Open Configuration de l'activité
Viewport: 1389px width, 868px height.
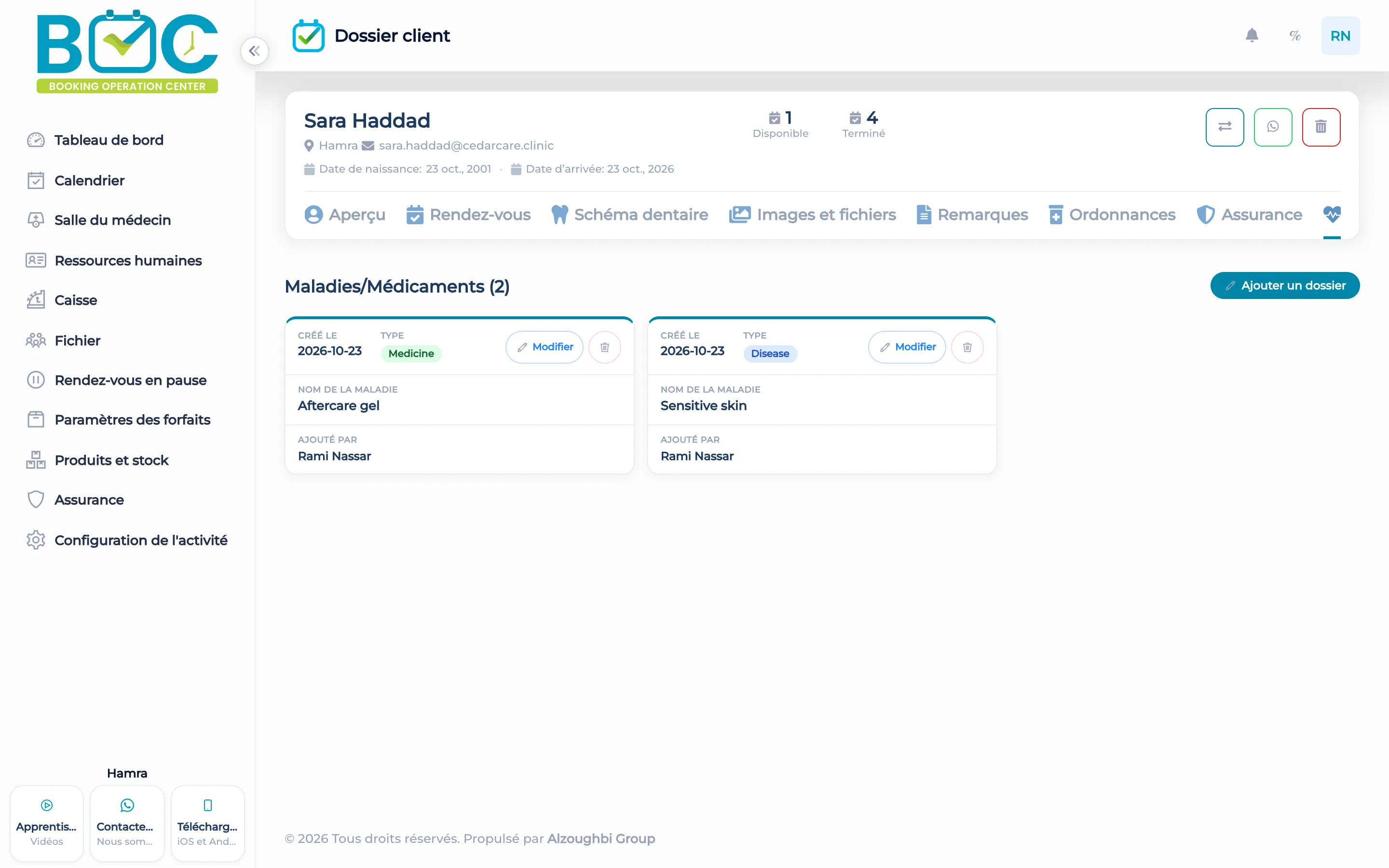coord(127,540)
